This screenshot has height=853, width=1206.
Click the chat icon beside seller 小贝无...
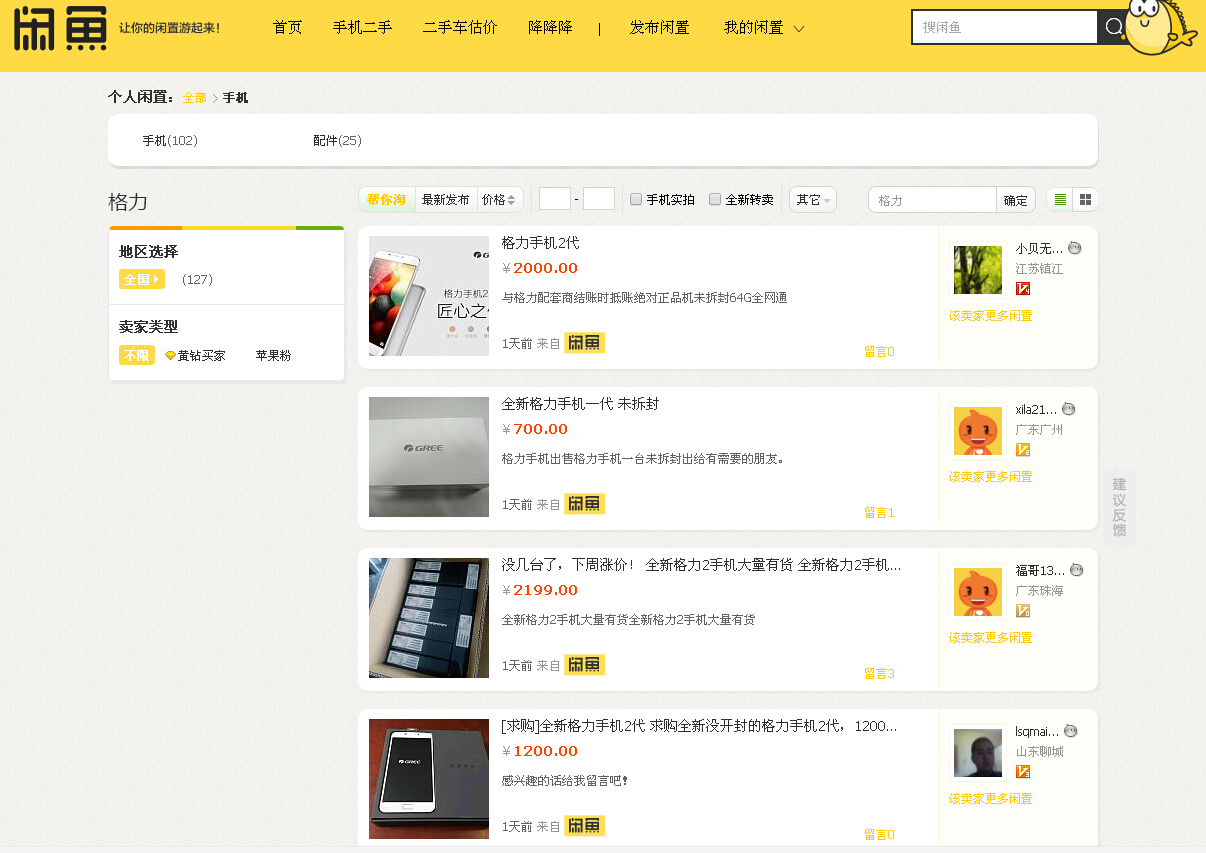(1075, 248)
